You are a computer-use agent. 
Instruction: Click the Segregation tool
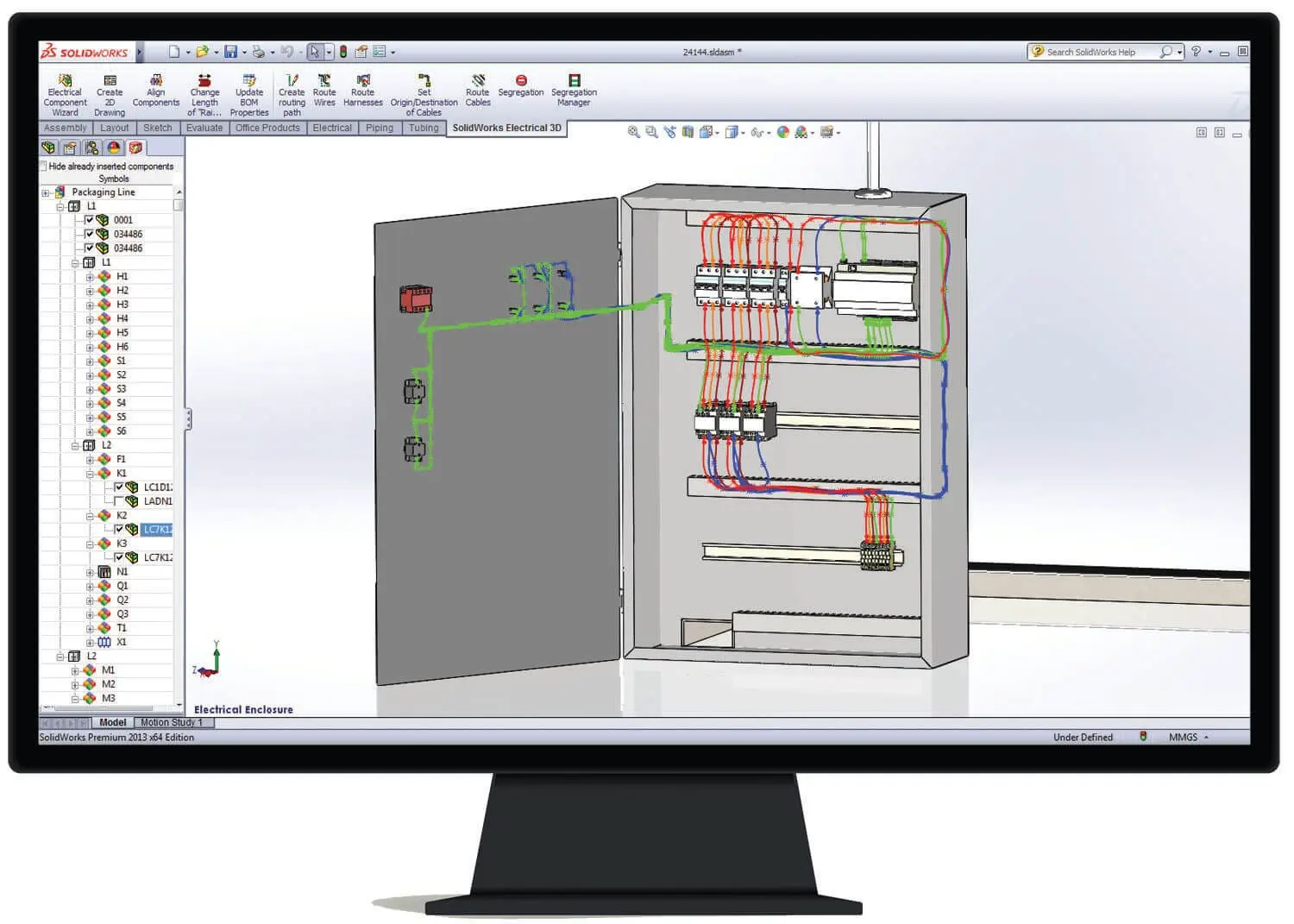pyautogui.click(x=521, y=85)
